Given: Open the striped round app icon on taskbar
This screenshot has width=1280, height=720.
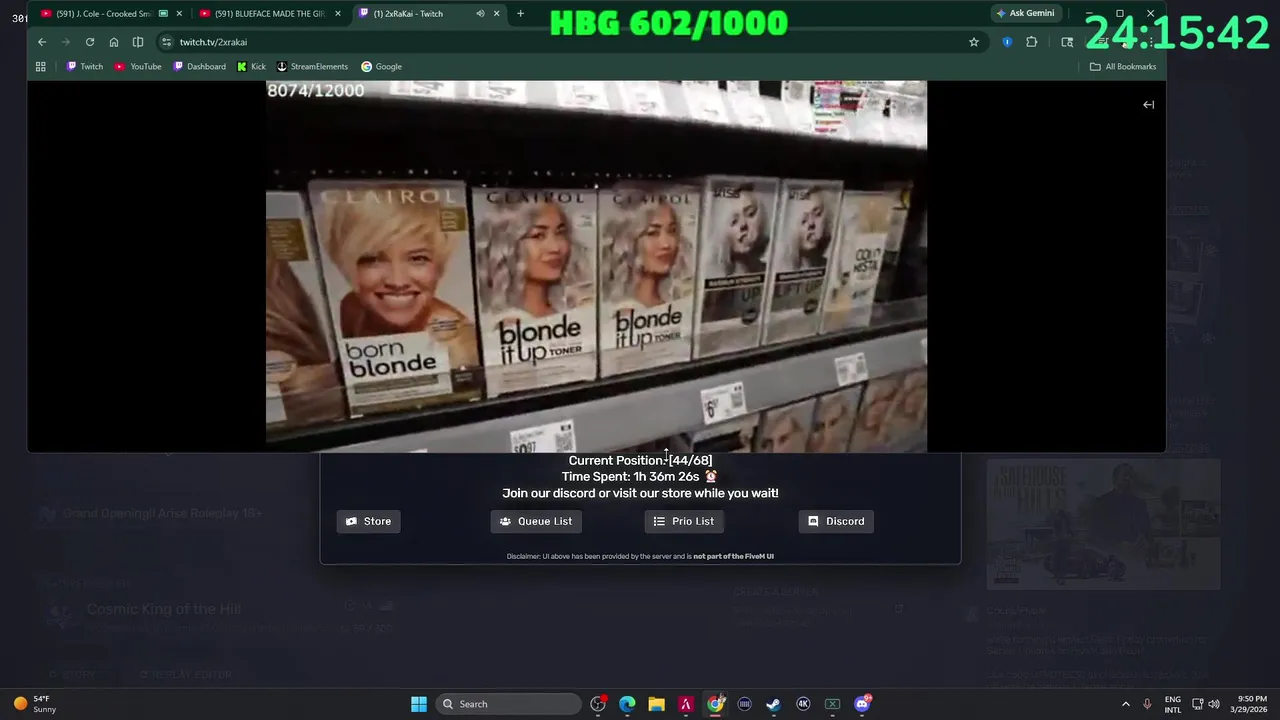Looking at the screenshot, I should point(744,704).
